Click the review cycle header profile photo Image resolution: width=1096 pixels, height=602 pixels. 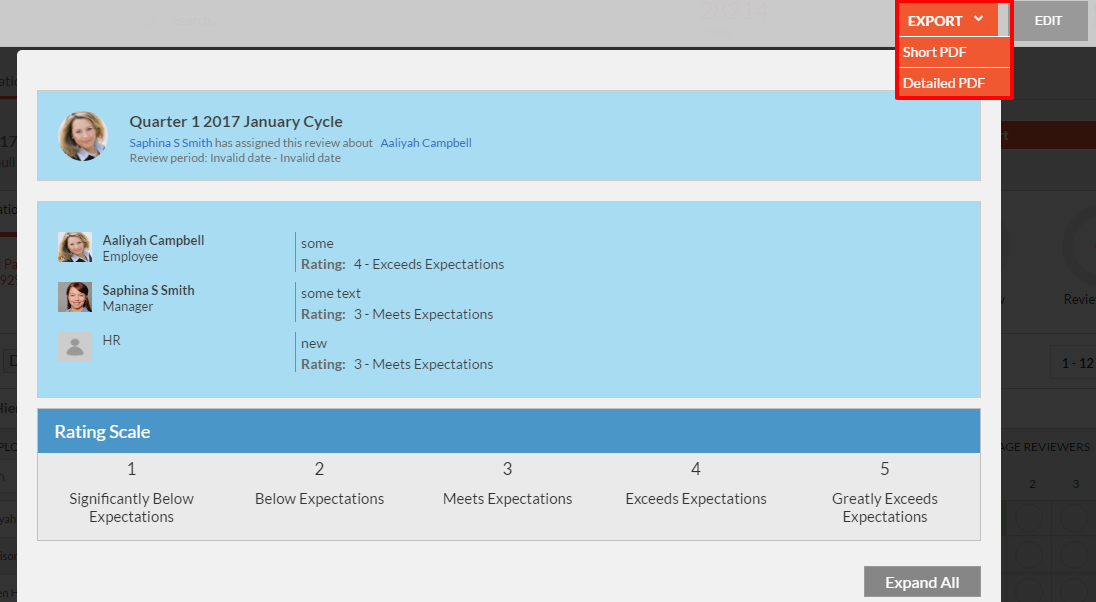(83, 136)
